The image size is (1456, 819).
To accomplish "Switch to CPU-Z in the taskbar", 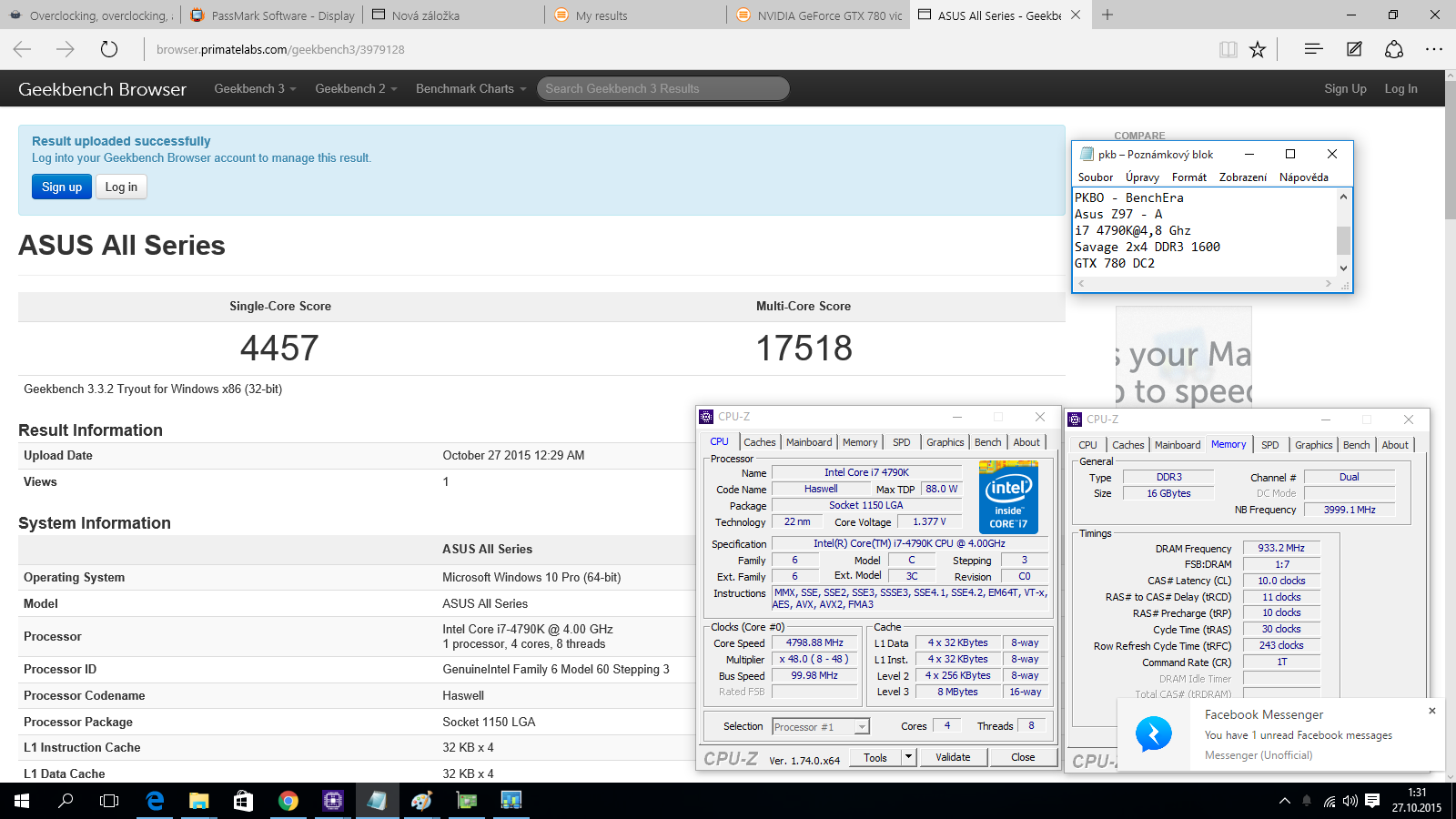I will click(x=333, y=801).
